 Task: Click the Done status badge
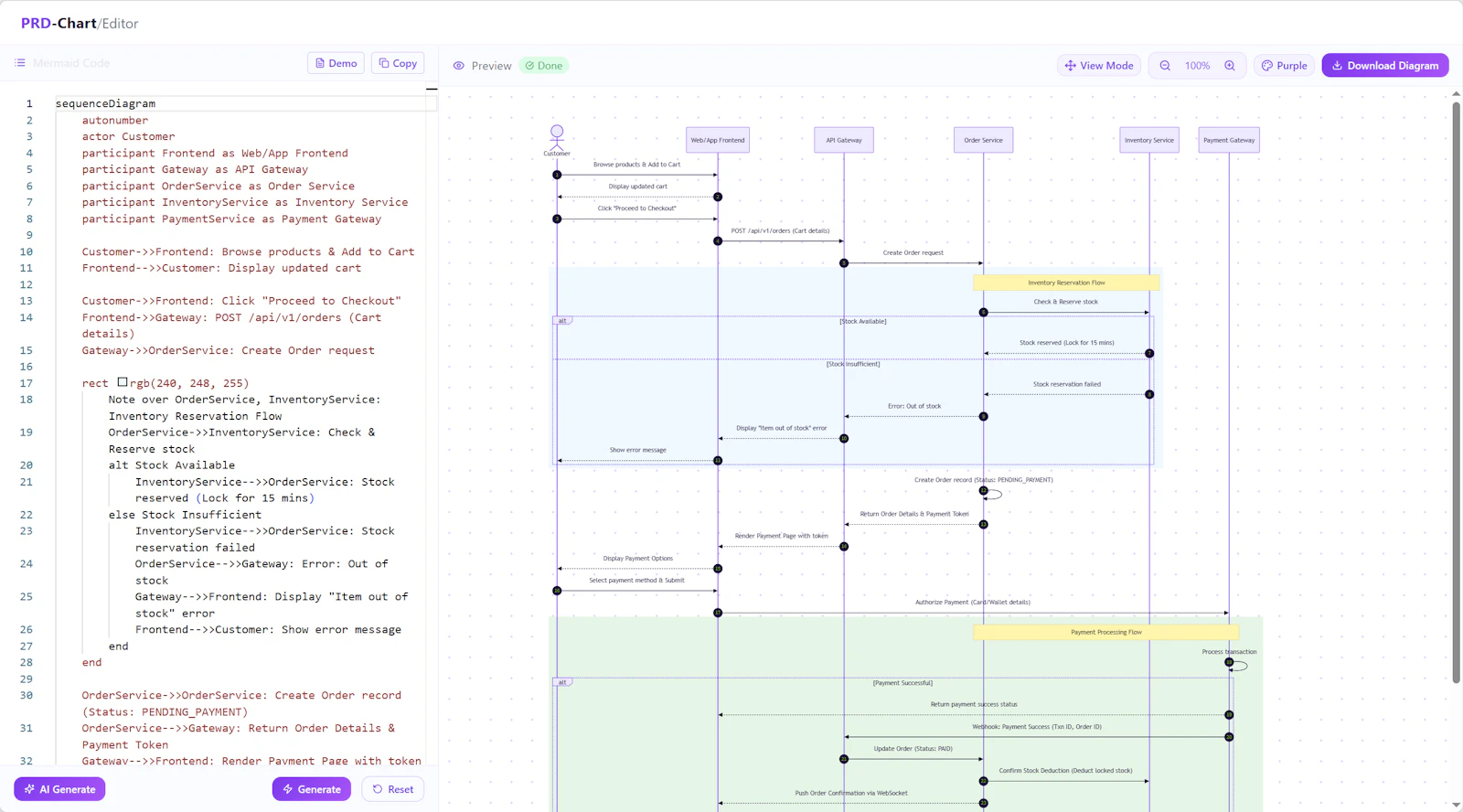544,66
